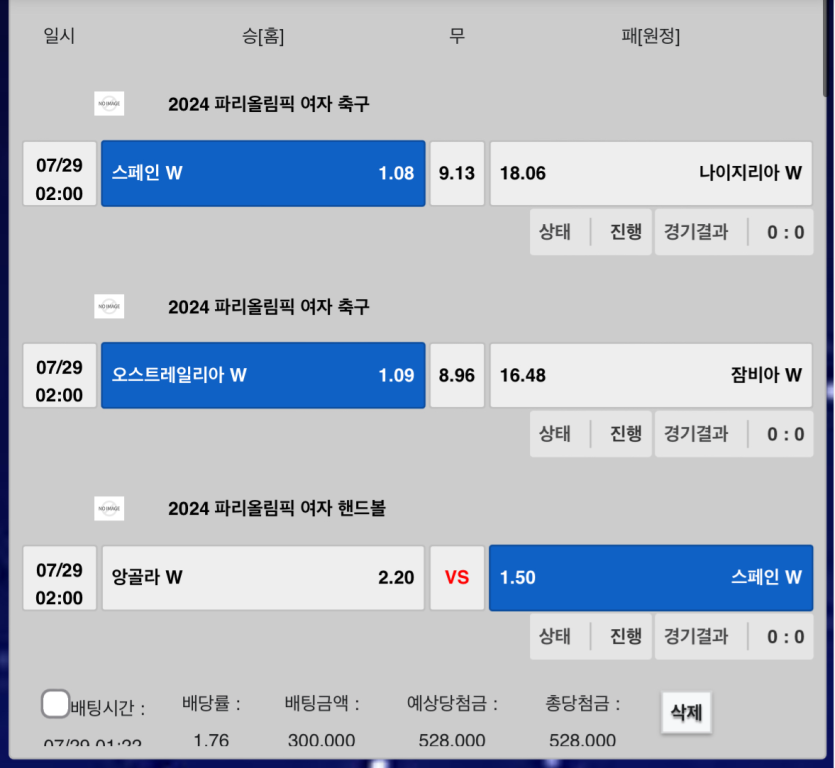This screenshot has width=835, height=768.
Task: Click 진행 status for Spain vs Nigeria
Action: tap(626, 232)
